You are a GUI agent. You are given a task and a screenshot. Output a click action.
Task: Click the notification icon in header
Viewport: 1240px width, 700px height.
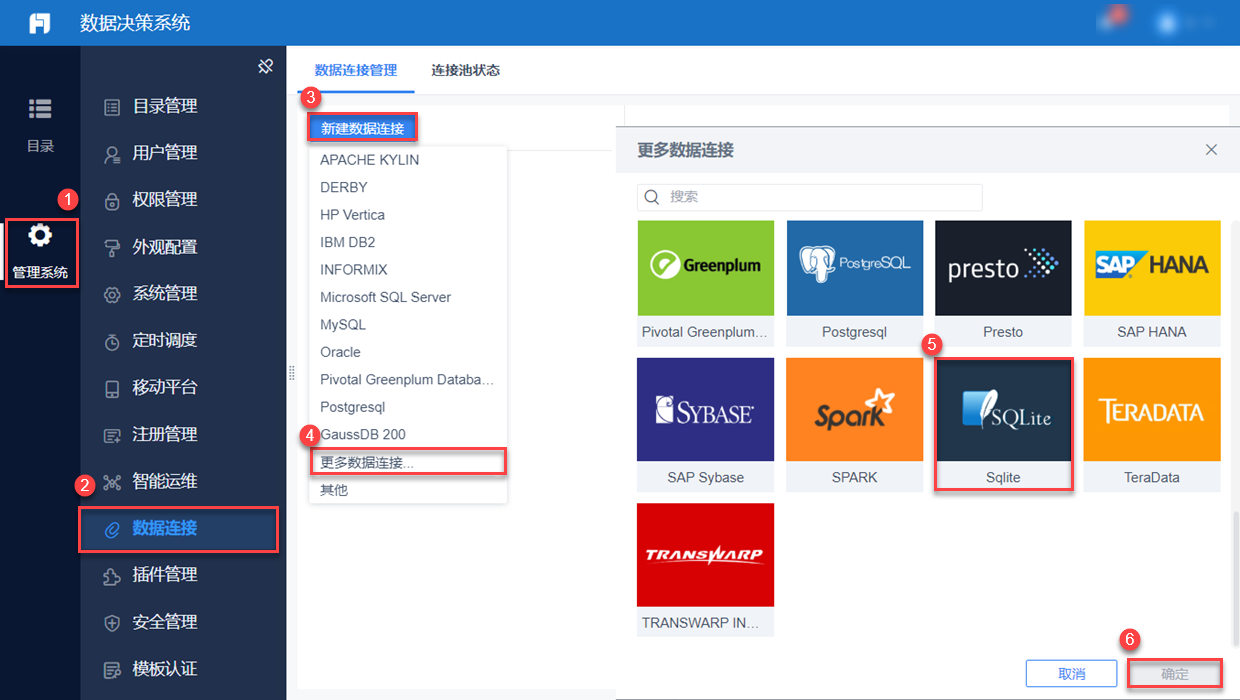(x=1110, y=20)
